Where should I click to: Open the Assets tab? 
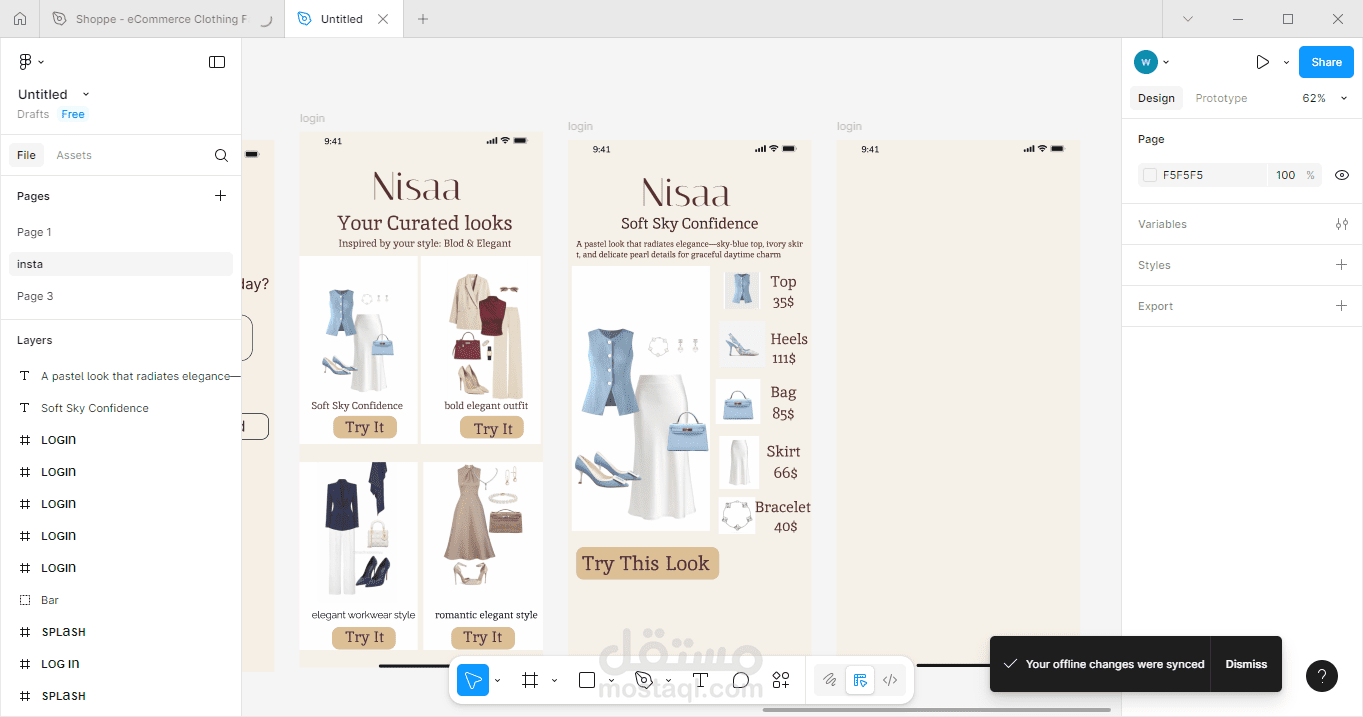[x=74, y=155]
